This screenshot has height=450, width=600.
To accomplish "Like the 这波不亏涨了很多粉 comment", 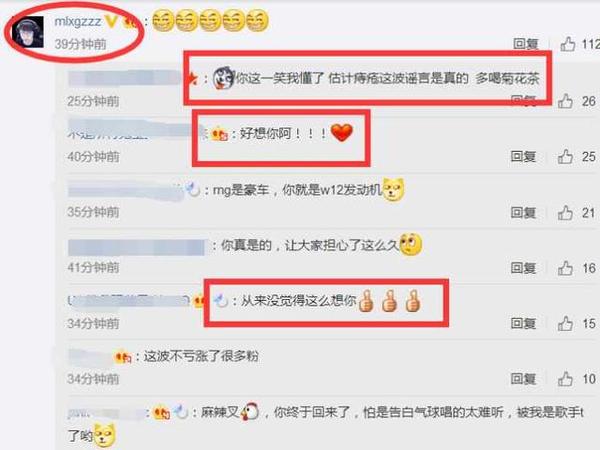I will pyautogui.click(x=565, y=379).
